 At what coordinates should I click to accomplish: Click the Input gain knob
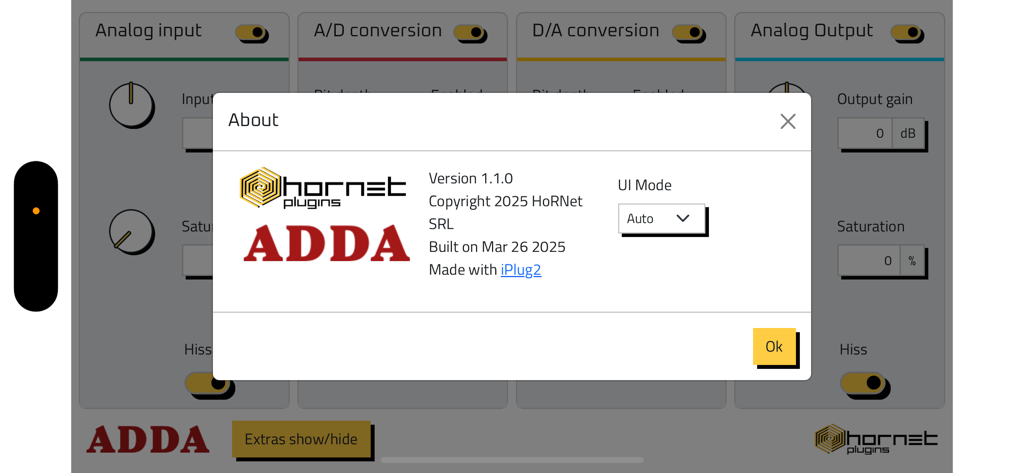[131, 105]
